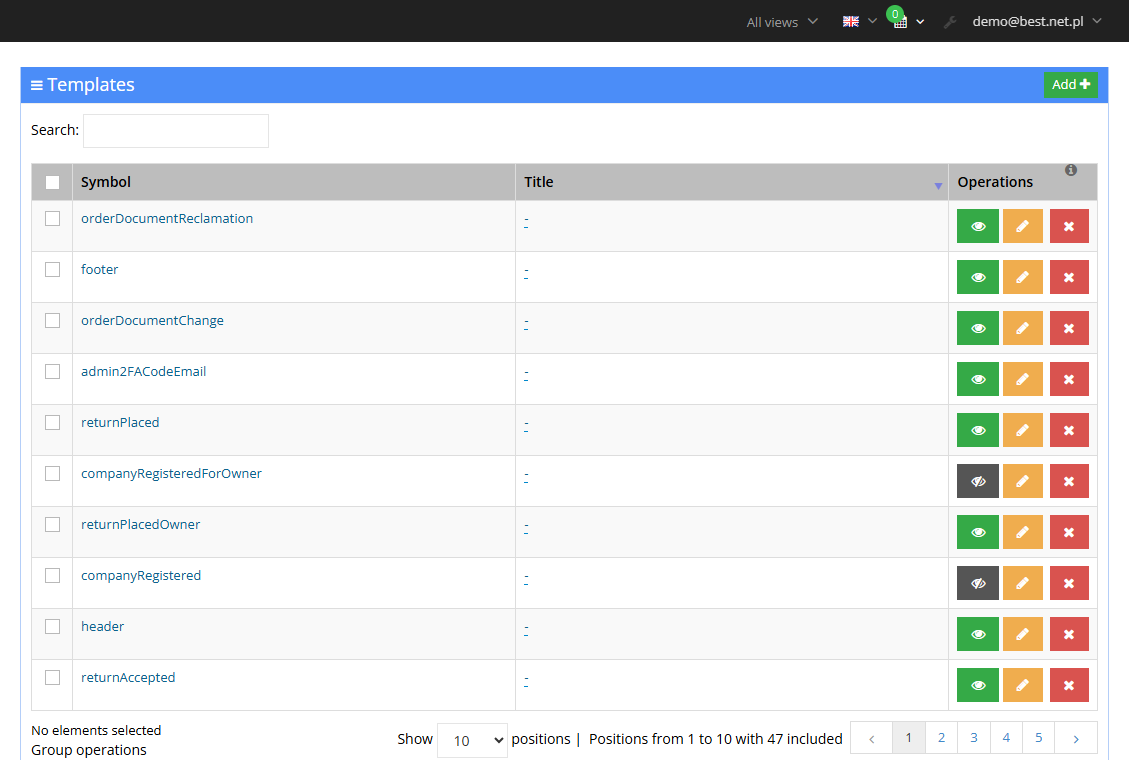Edit the header template
This screenshot has width=1129, height=760.
point(1022,634)
